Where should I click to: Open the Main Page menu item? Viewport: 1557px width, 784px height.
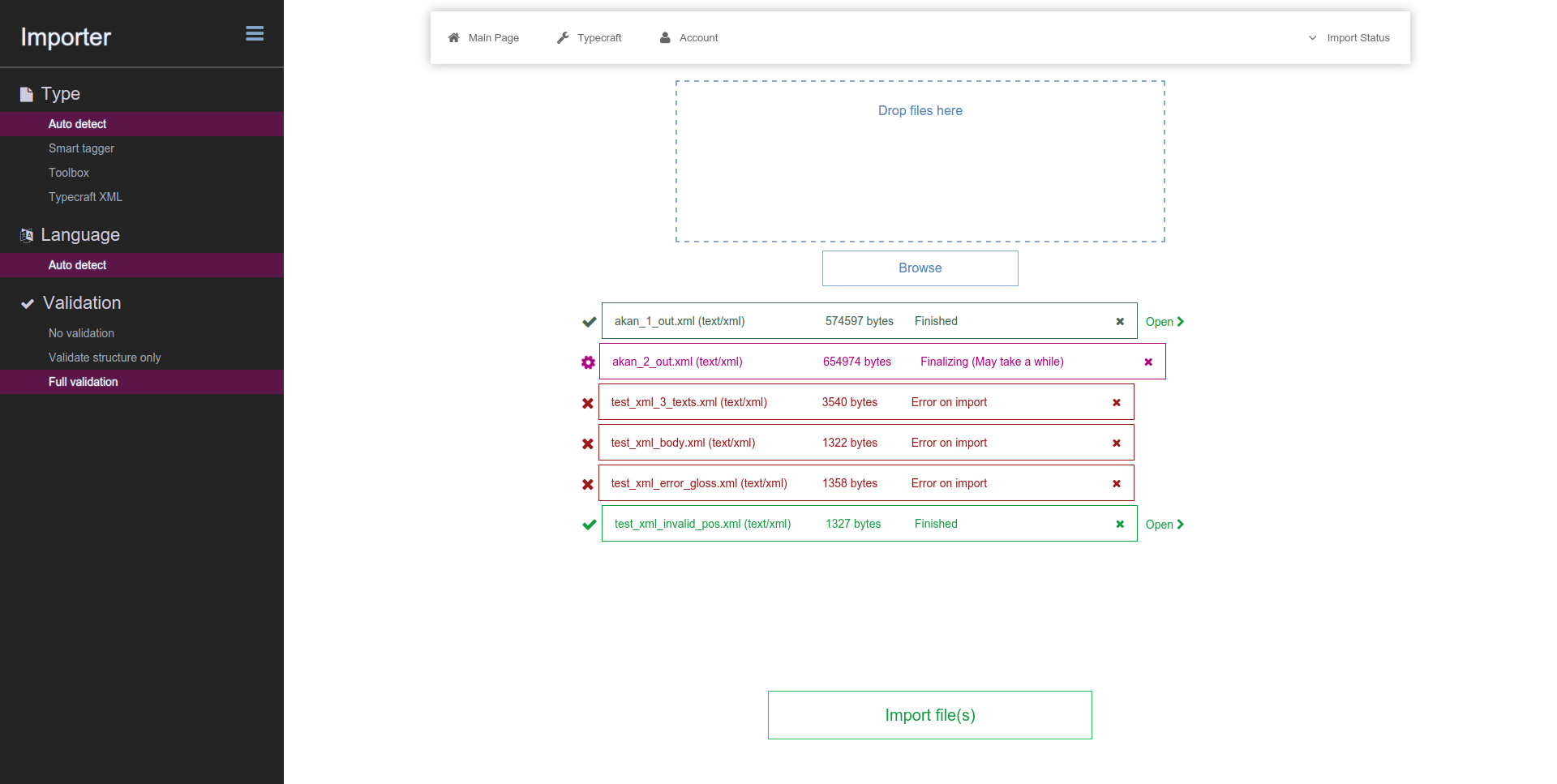(484, 37)
